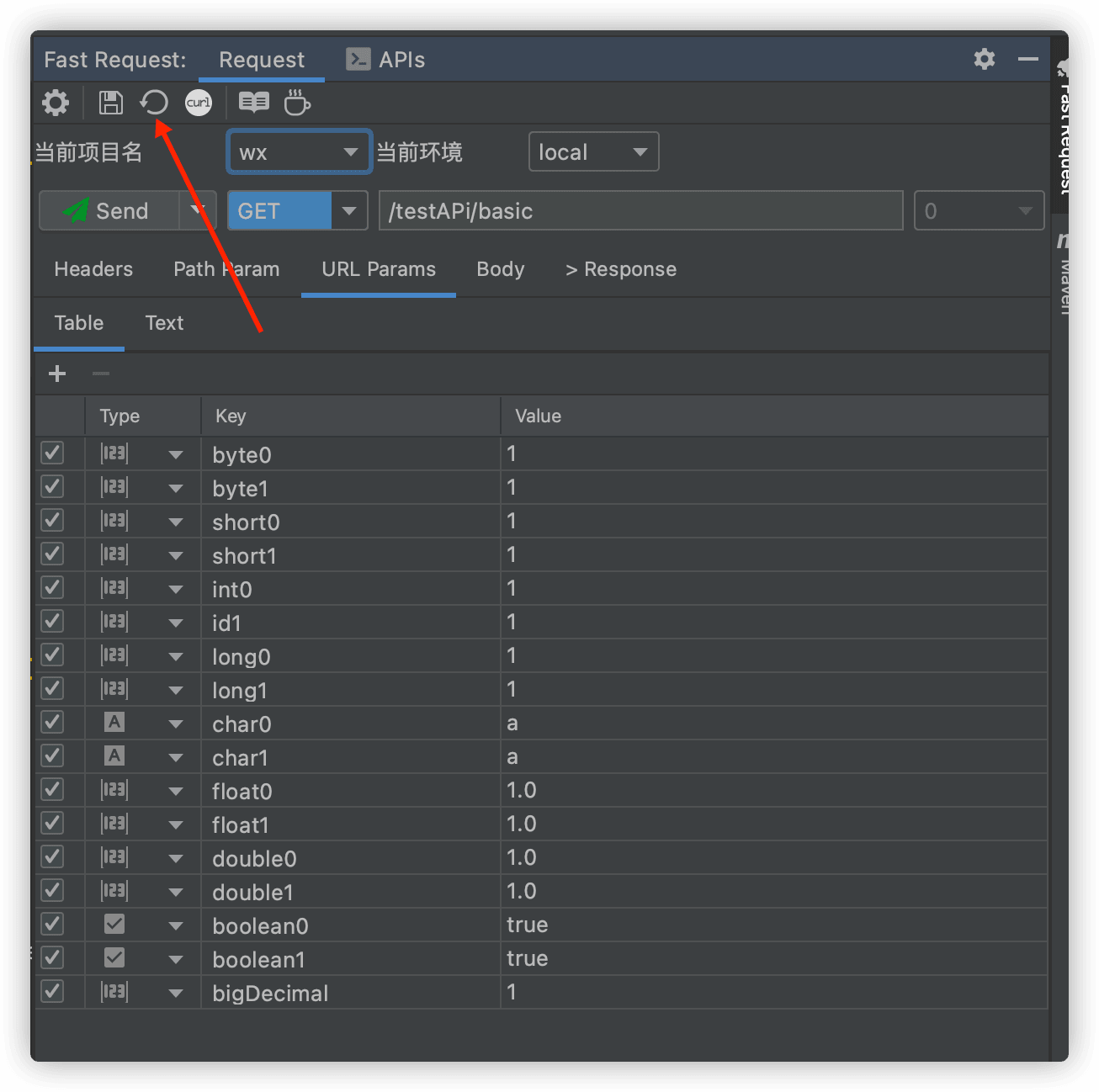Viewport: 1099px width, 1092px height.
Task: Open the > Response tab
Action: tap(621, 269)
